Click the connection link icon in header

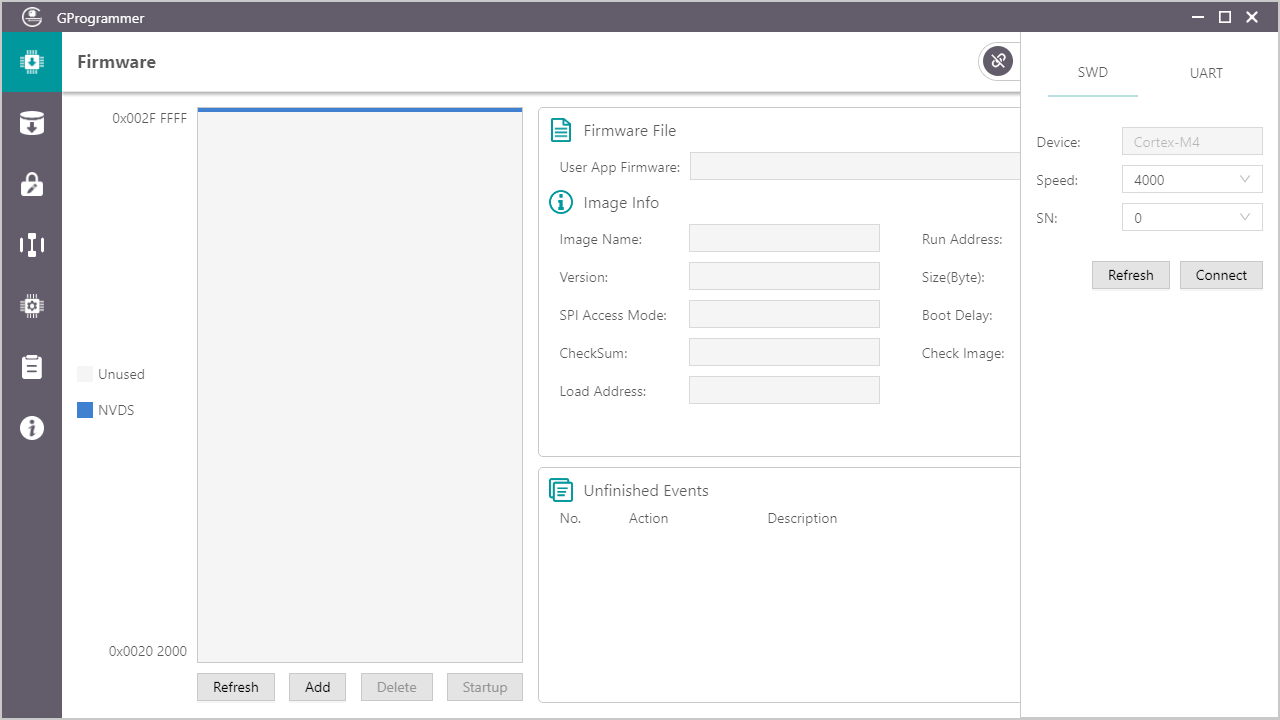coord(997,62)
